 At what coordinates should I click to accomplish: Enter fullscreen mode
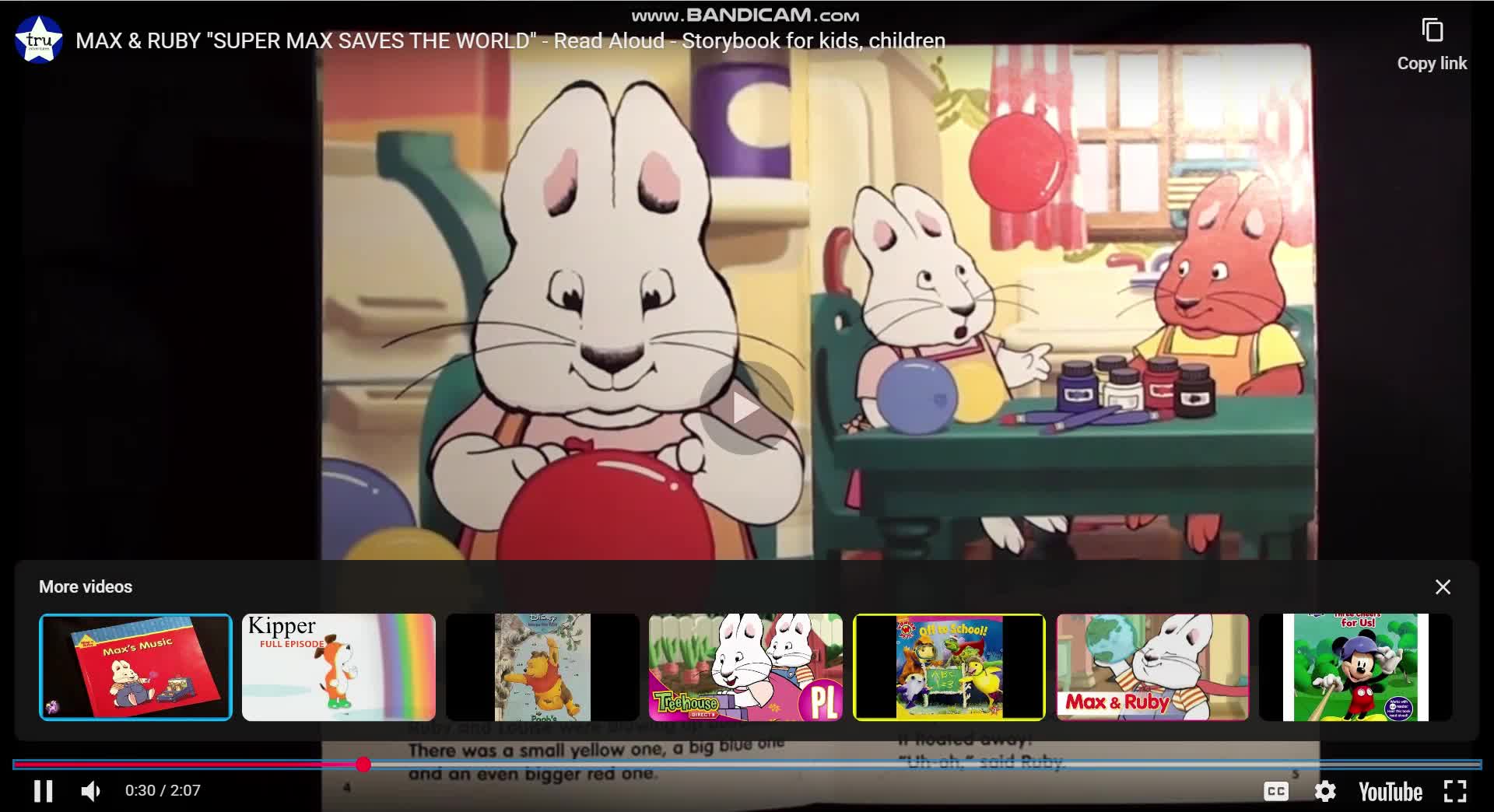[x=1454, y=791]
